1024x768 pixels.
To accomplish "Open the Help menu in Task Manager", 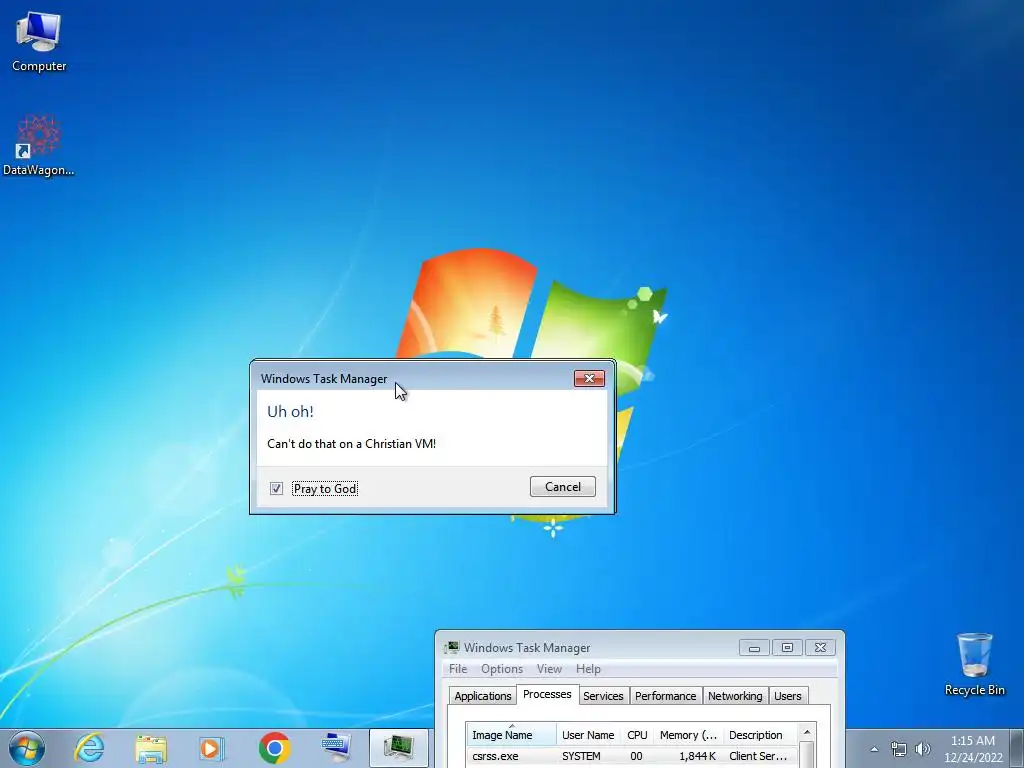I will click(x=588, y=669).
